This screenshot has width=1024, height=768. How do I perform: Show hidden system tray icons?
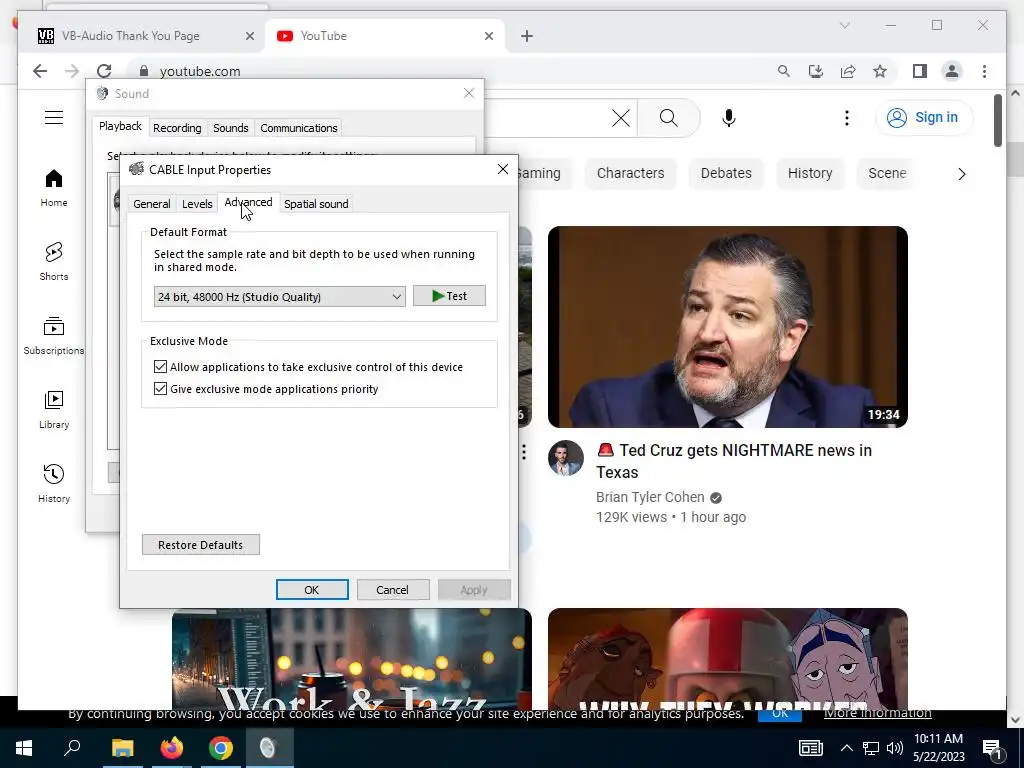[846, 748]
